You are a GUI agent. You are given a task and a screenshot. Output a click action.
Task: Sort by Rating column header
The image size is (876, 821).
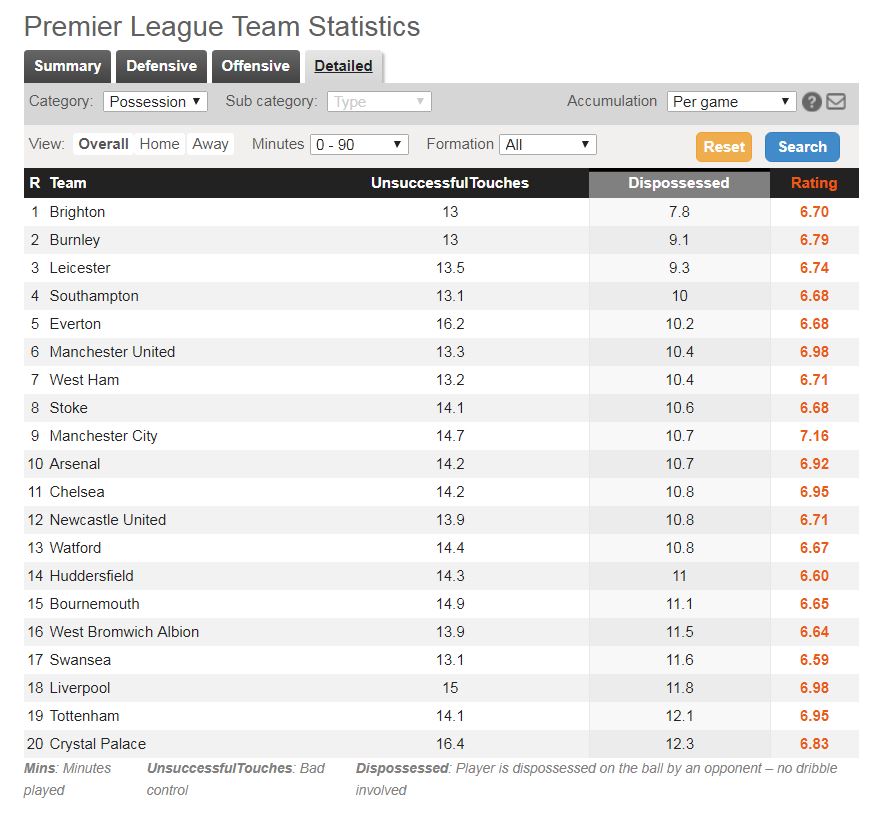[x=814, y=183]
